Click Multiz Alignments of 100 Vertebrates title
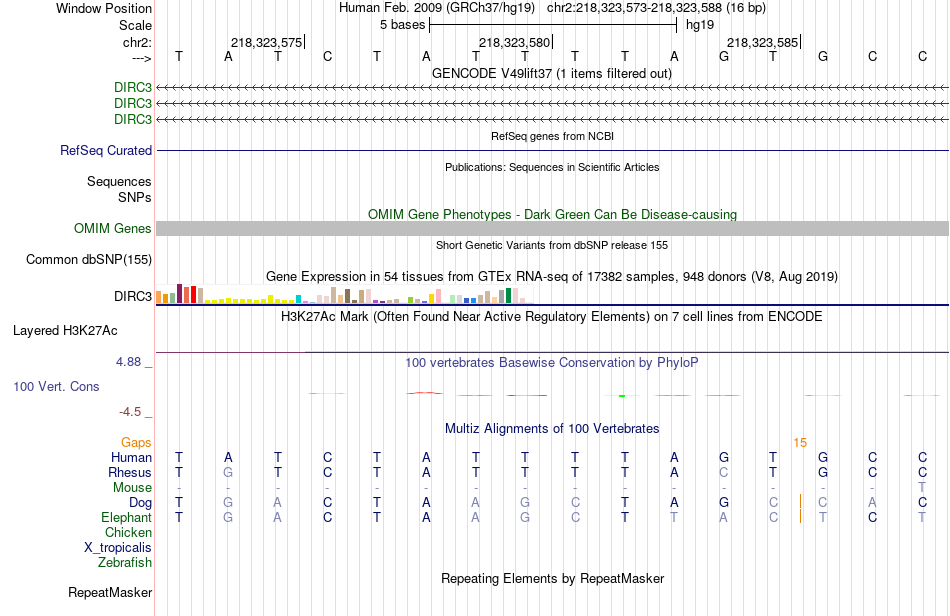 pyautogui.click(x=552, y=429)
